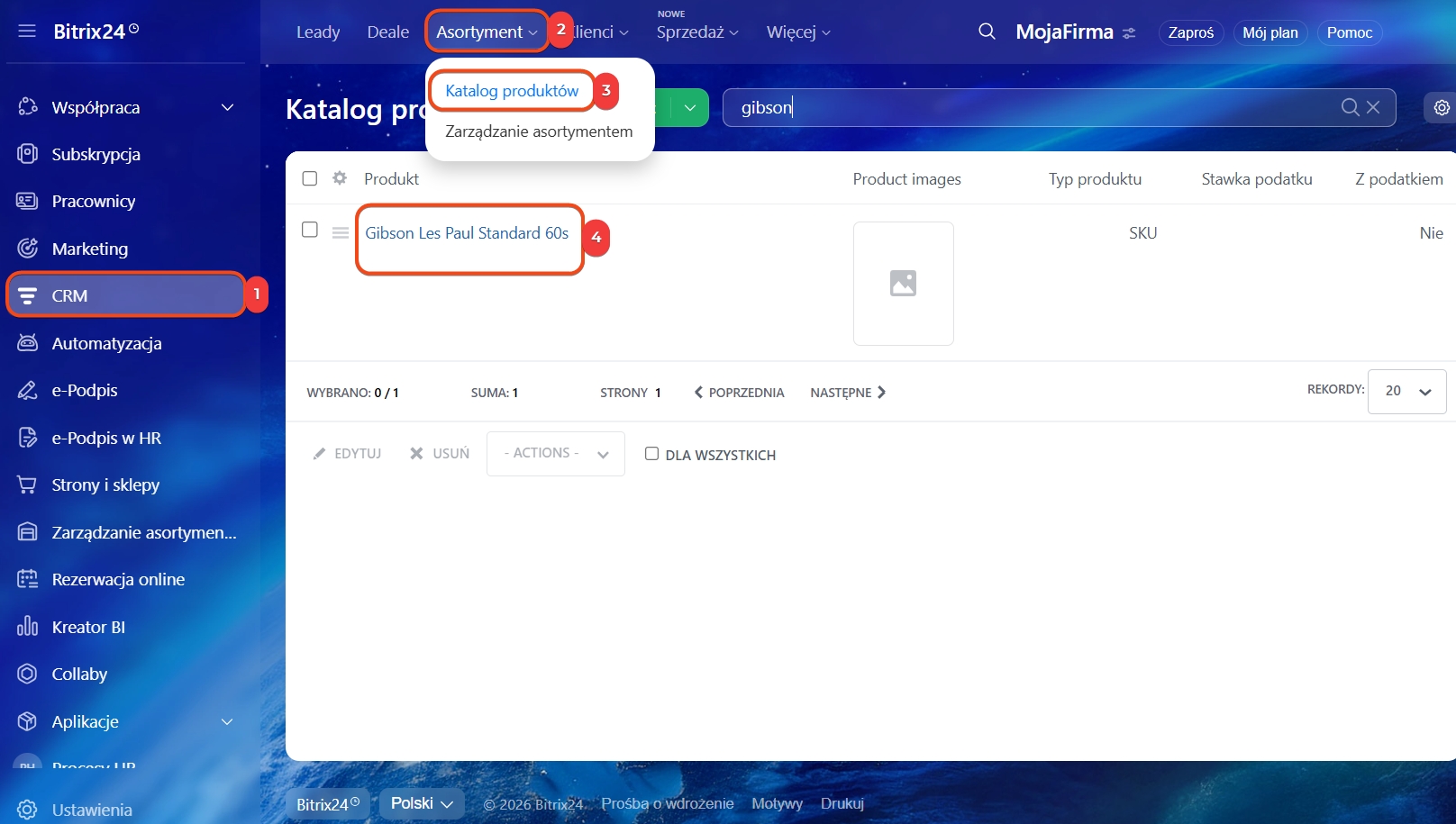
Task: Open the Rekordy per-page dropdown
Action: pos(1407,392)
